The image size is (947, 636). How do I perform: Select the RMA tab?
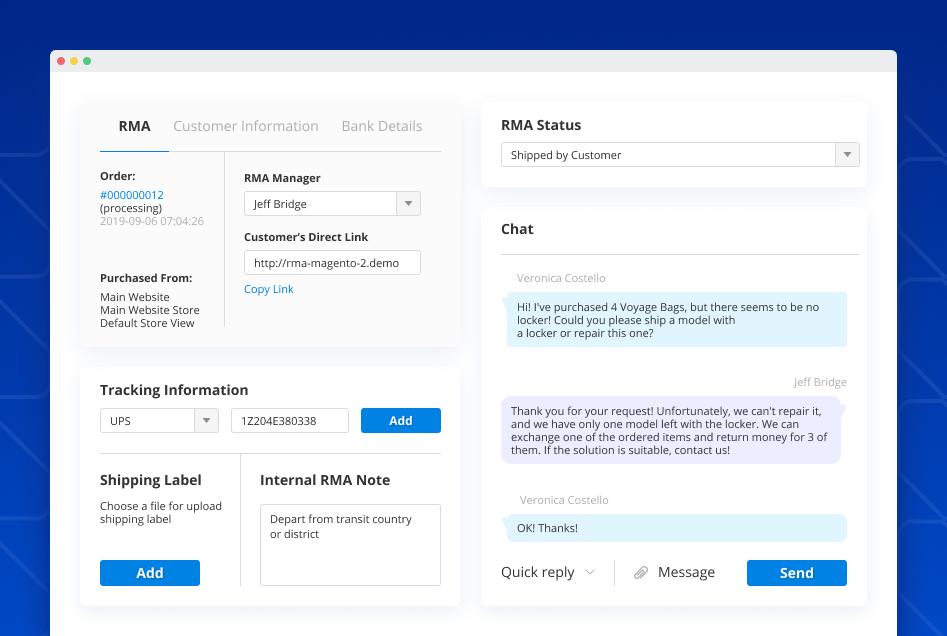(133, 126)
